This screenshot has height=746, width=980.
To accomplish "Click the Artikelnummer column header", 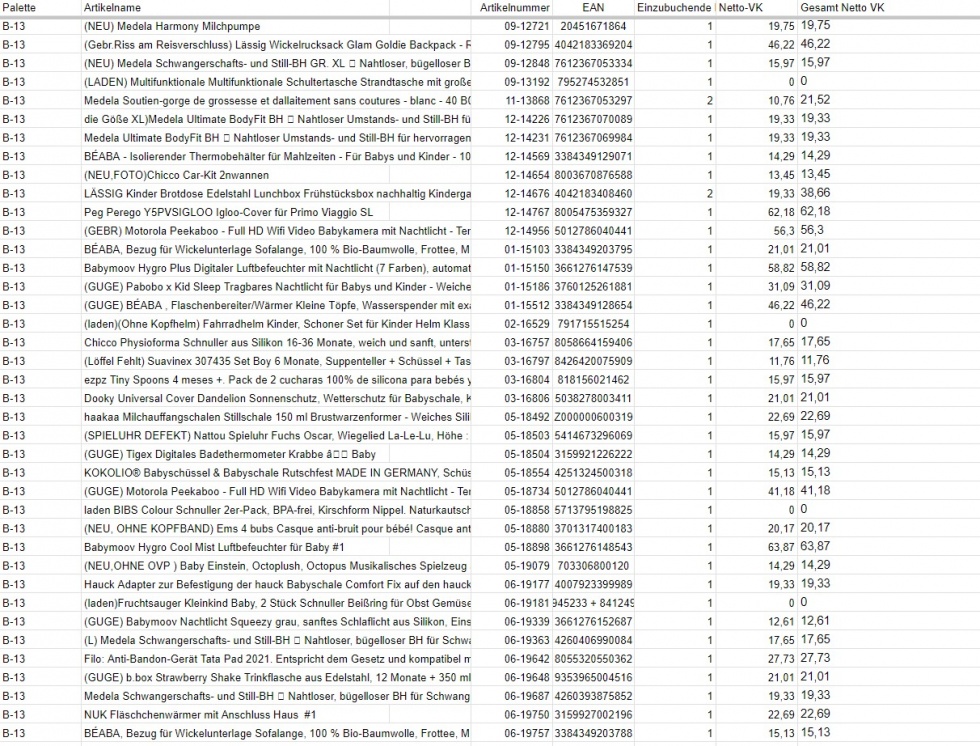I will click(x=514, y=7).
